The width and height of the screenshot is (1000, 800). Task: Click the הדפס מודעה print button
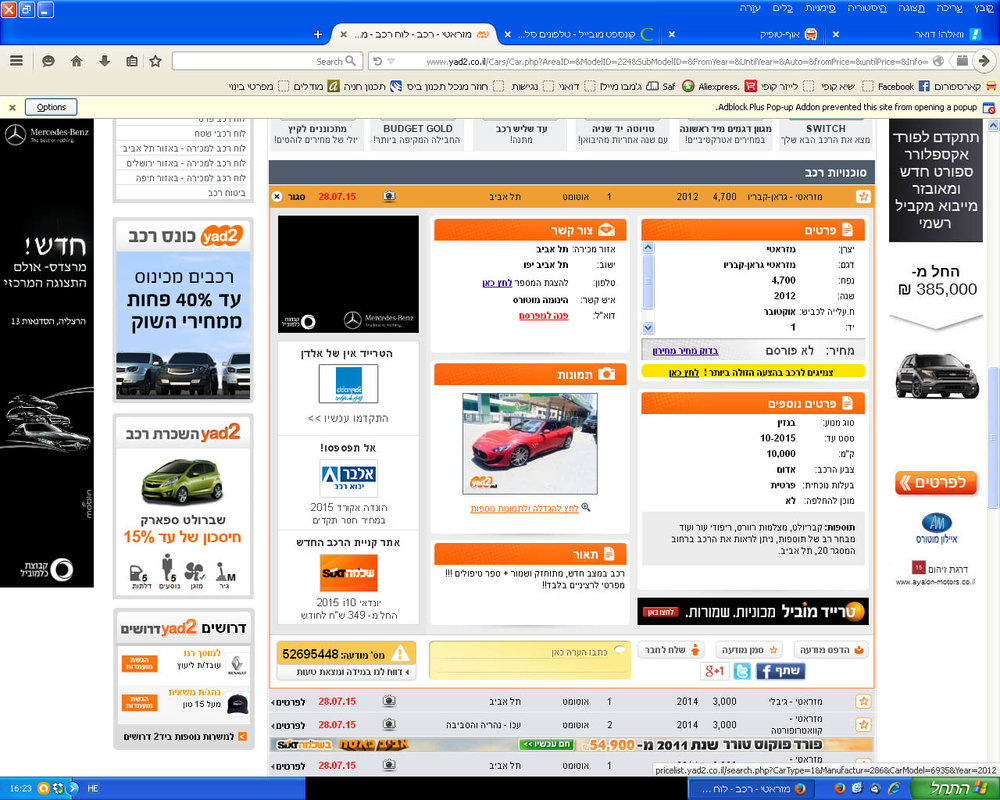[832, 650]
